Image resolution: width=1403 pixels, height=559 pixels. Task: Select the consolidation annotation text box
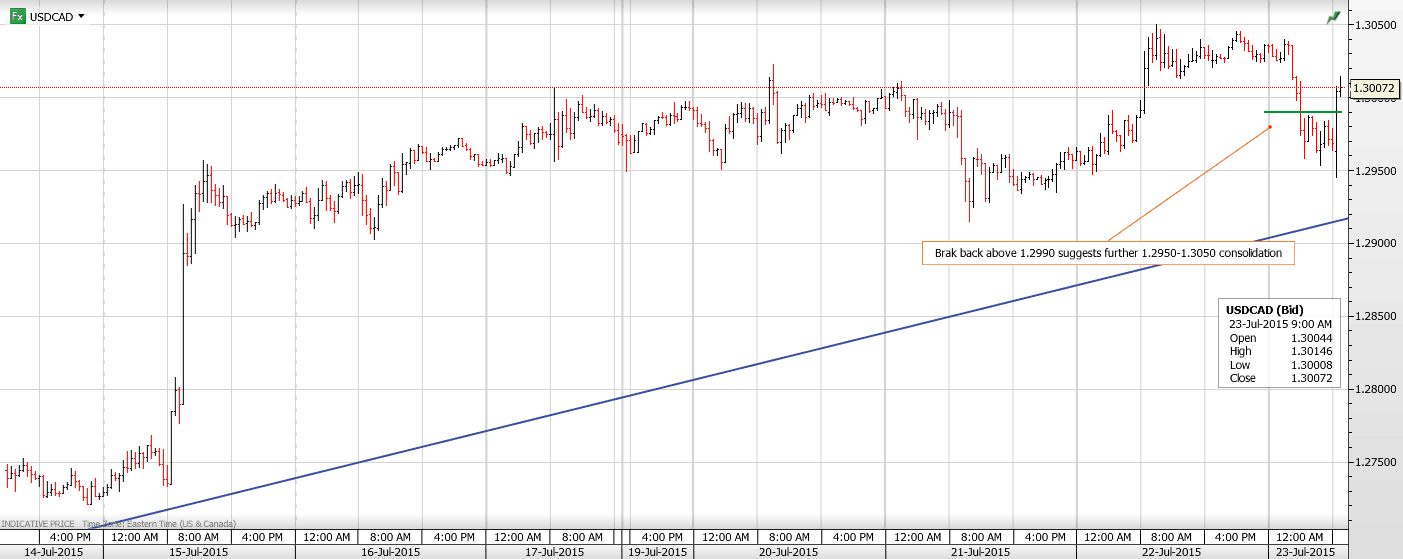tap(1108, 254)
